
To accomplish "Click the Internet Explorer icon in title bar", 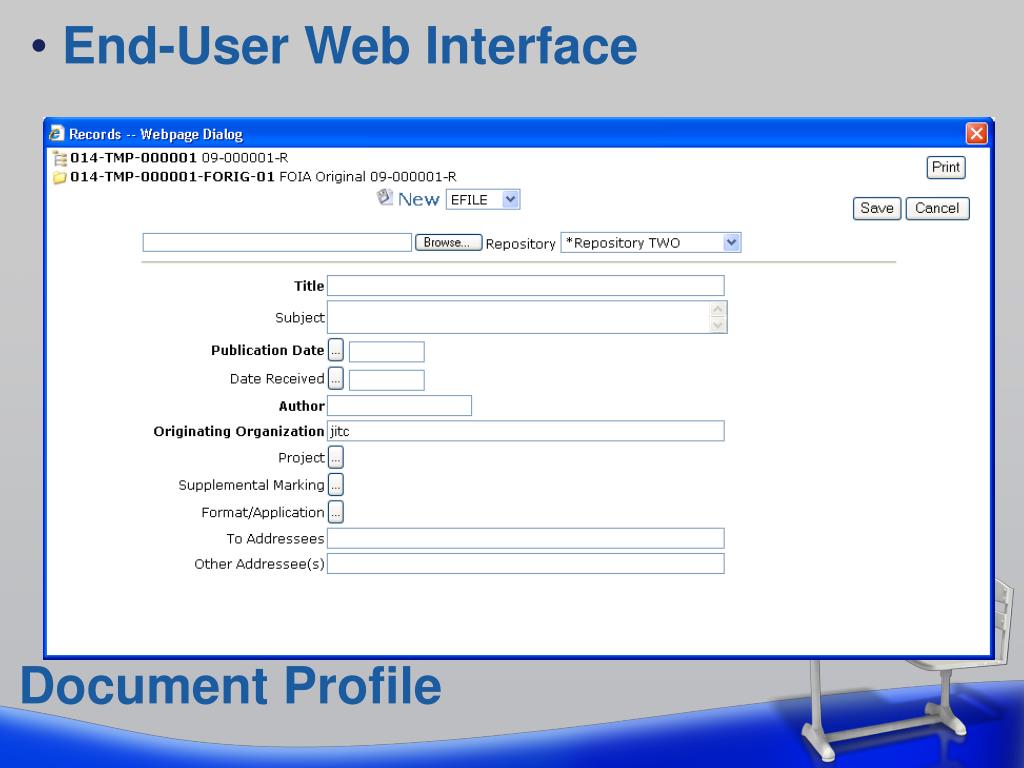I will tap(57, 134).
